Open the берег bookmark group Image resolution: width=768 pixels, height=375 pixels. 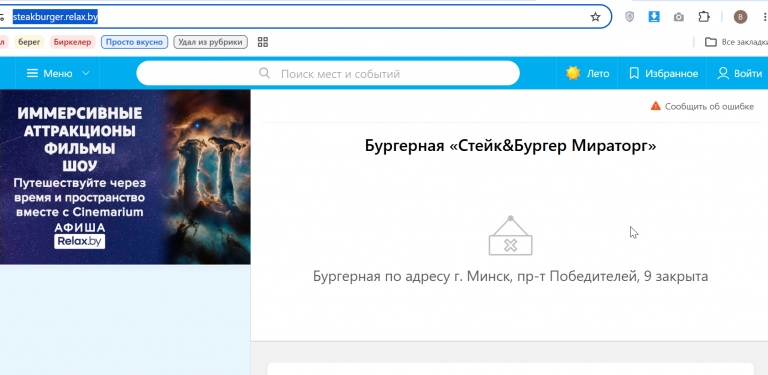[x=29, y=42]
